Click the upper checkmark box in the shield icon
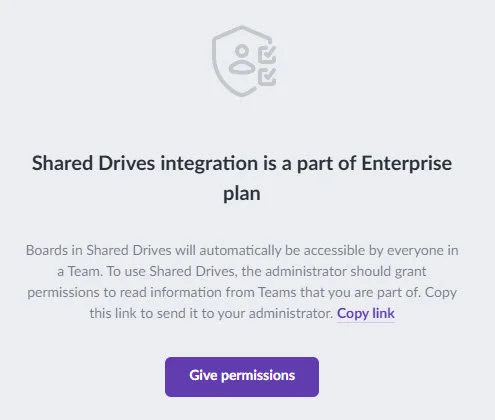Image resolution: width=495 pixels, height=420 pixels. 267,54
